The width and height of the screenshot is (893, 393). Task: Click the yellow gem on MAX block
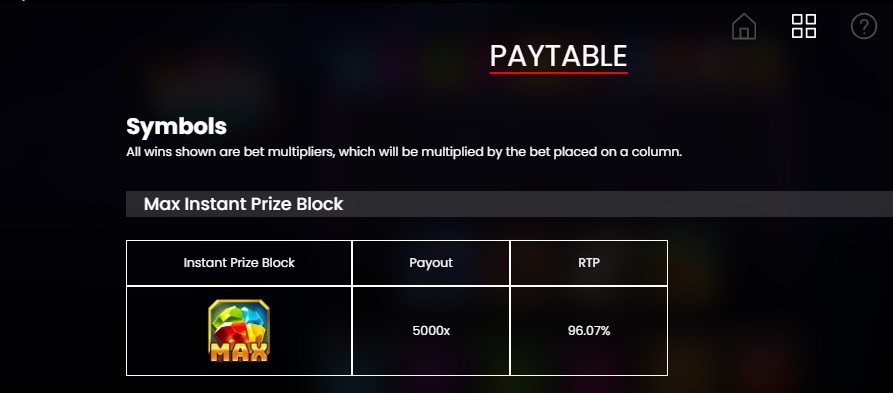(256, 335)
